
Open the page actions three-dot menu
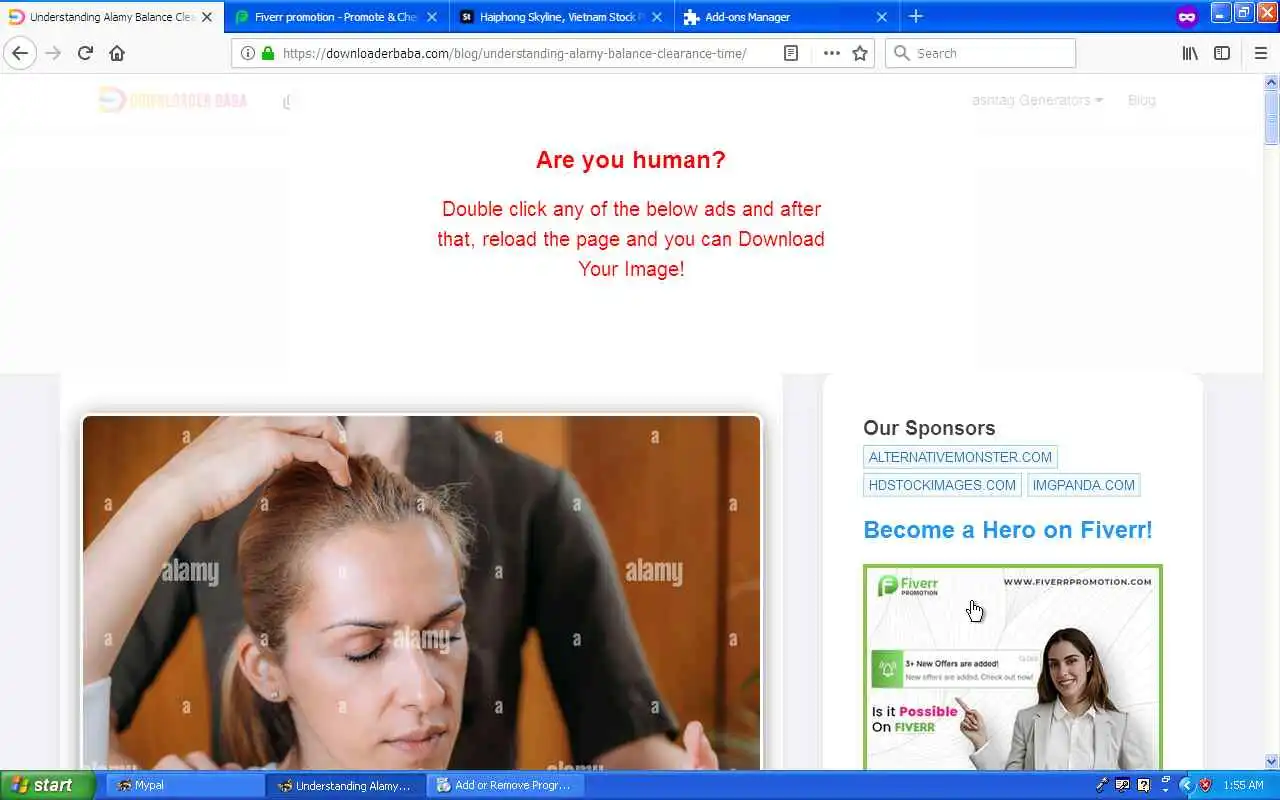[x=831, y=53]
